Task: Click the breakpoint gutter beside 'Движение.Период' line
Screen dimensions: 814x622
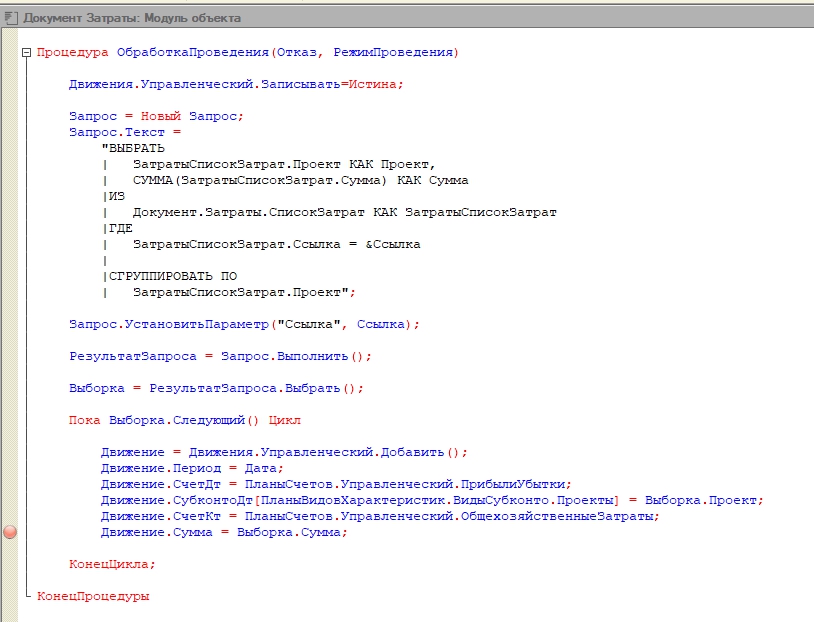Action: (10, 468)
